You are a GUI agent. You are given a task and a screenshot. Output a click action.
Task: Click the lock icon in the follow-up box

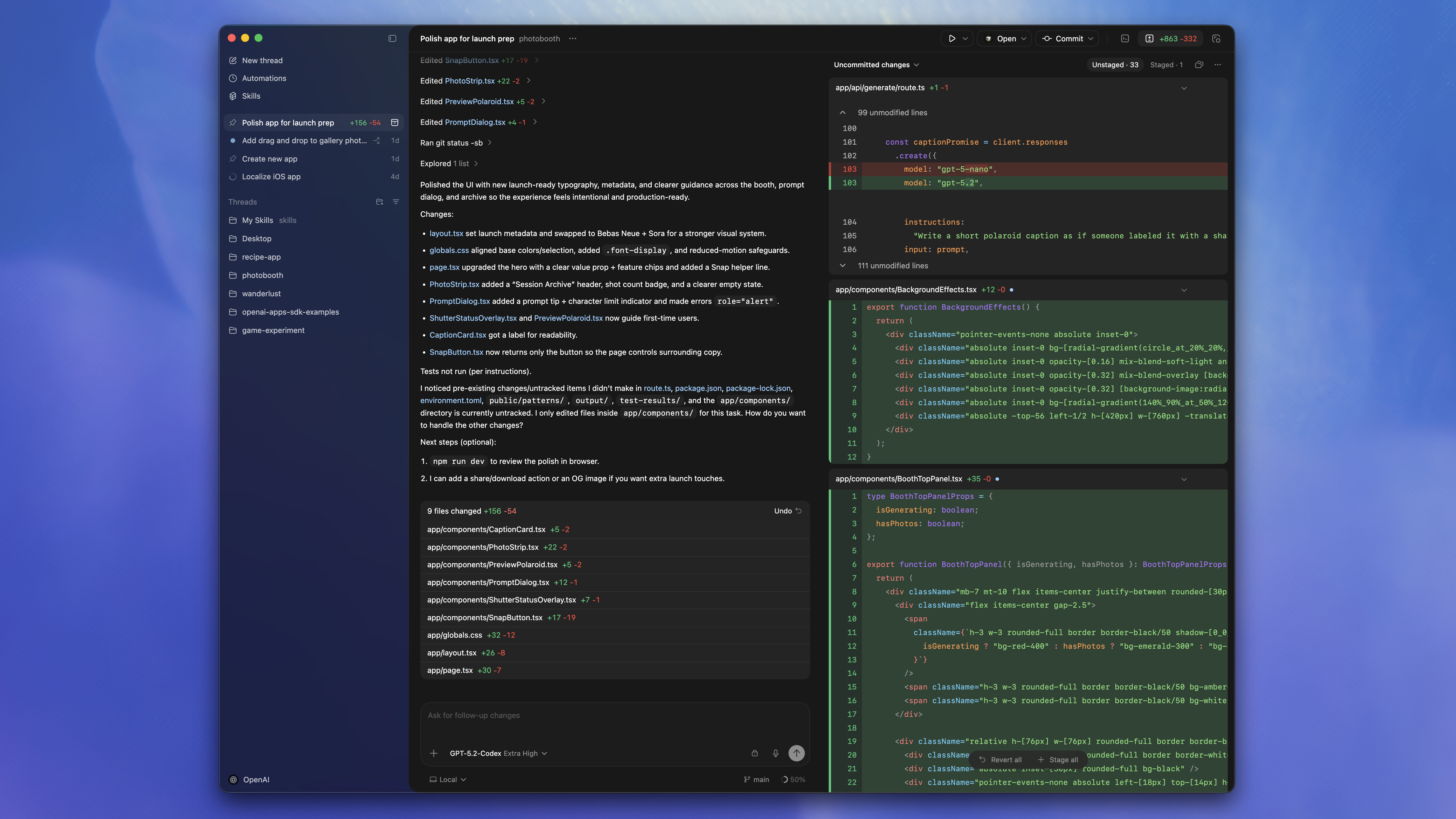click(754, 753)
